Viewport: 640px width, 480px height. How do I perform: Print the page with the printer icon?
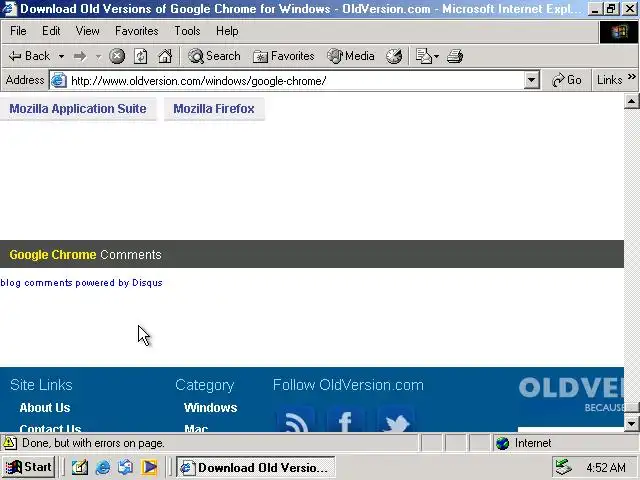tap(455, 56)
